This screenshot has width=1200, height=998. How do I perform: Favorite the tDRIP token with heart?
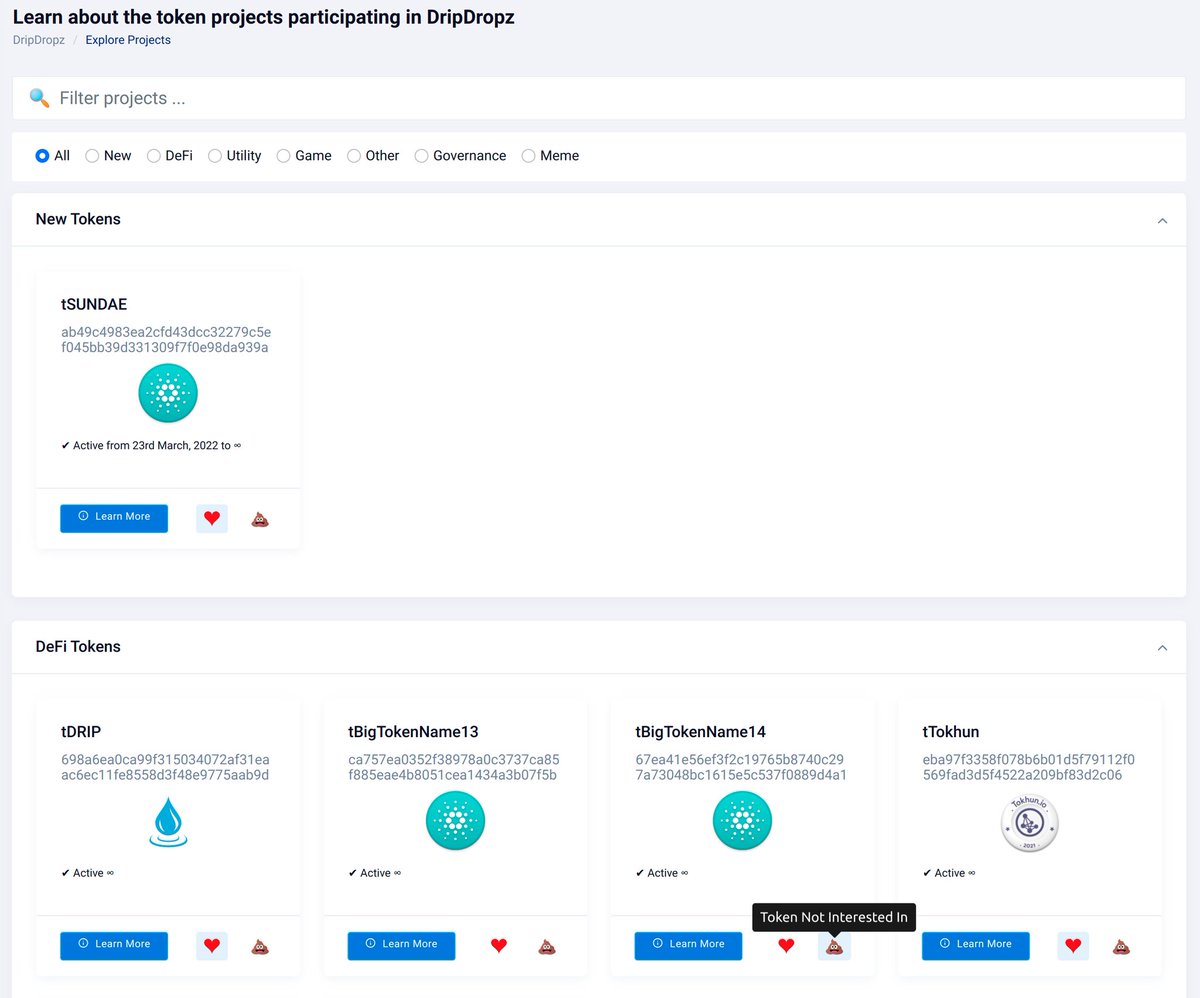[x=211, y=945]
